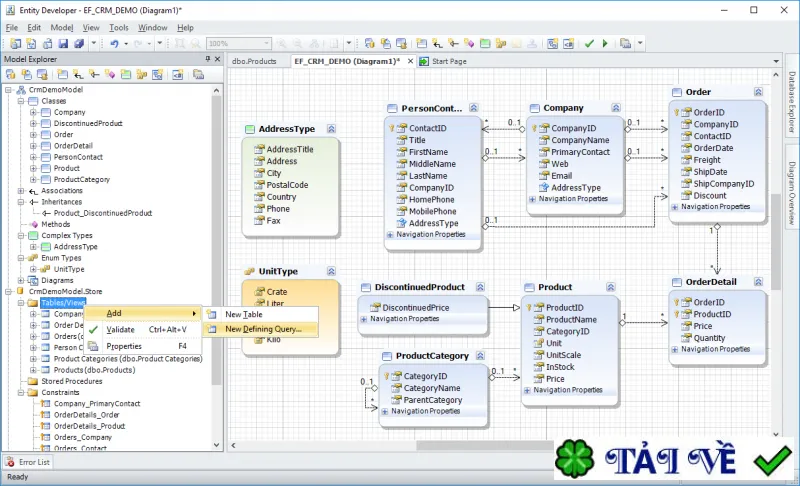Viewport: 800px width, 486px height.
Task: Choose New Defining Query from submenu
Action: tap(261, 329)
